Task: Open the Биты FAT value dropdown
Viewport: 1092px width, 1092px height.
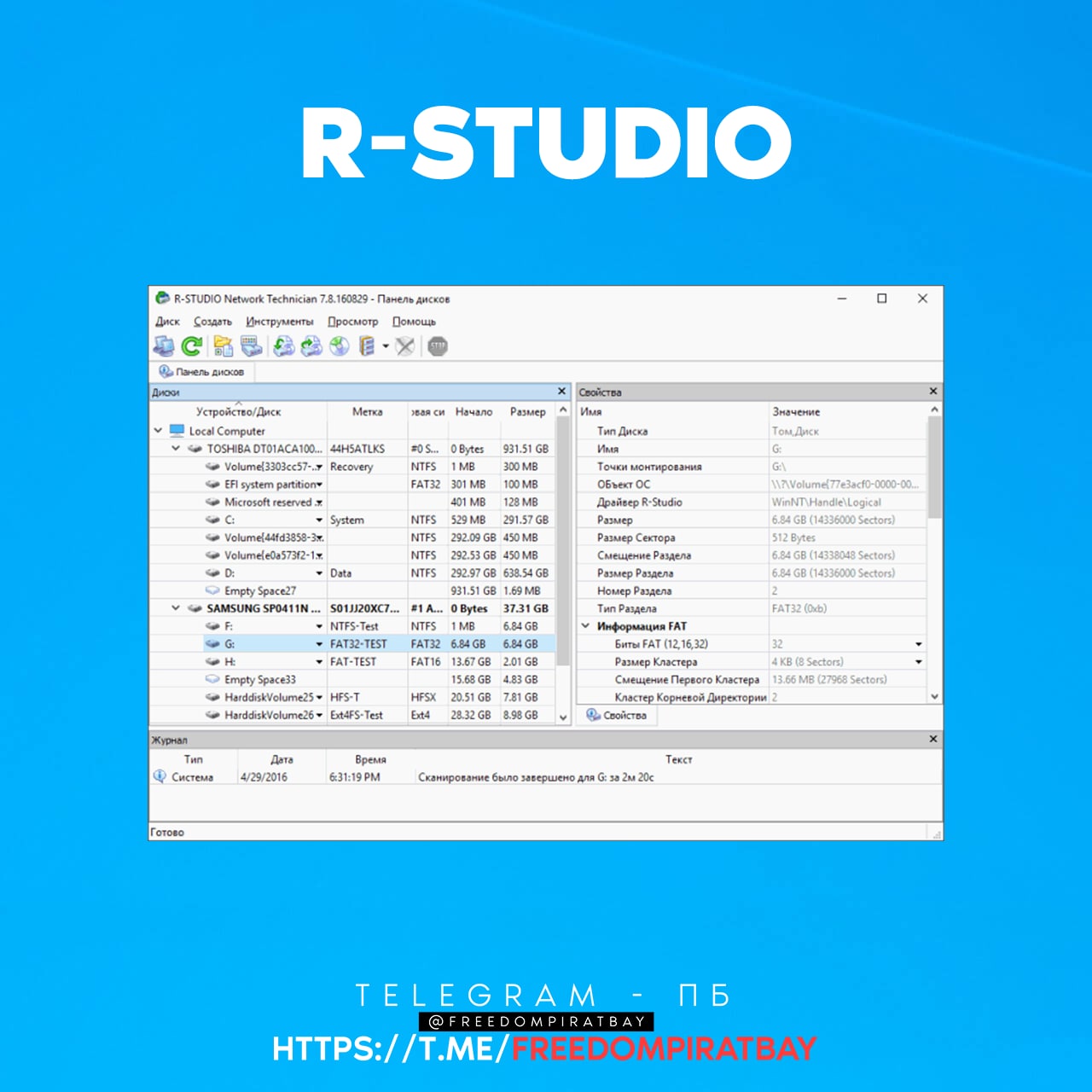Action: click(919, 644)
